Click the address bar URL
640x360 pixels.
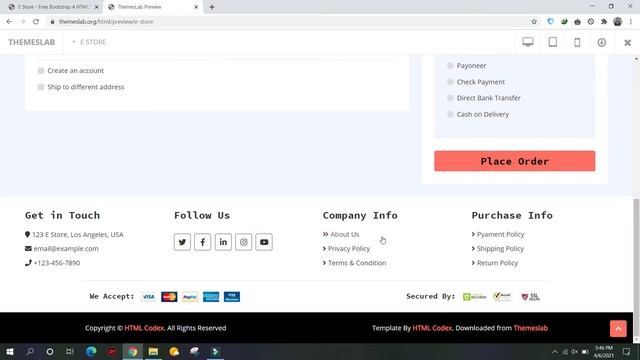click(106, 22)
